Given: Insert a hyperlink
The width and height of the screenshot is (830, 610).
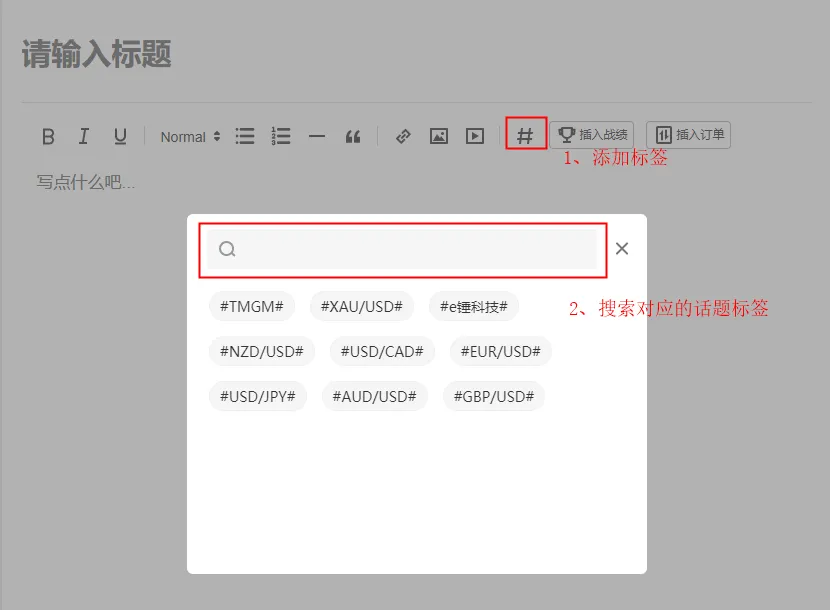Looking at the screenshot, I should [x=403, y=137].
